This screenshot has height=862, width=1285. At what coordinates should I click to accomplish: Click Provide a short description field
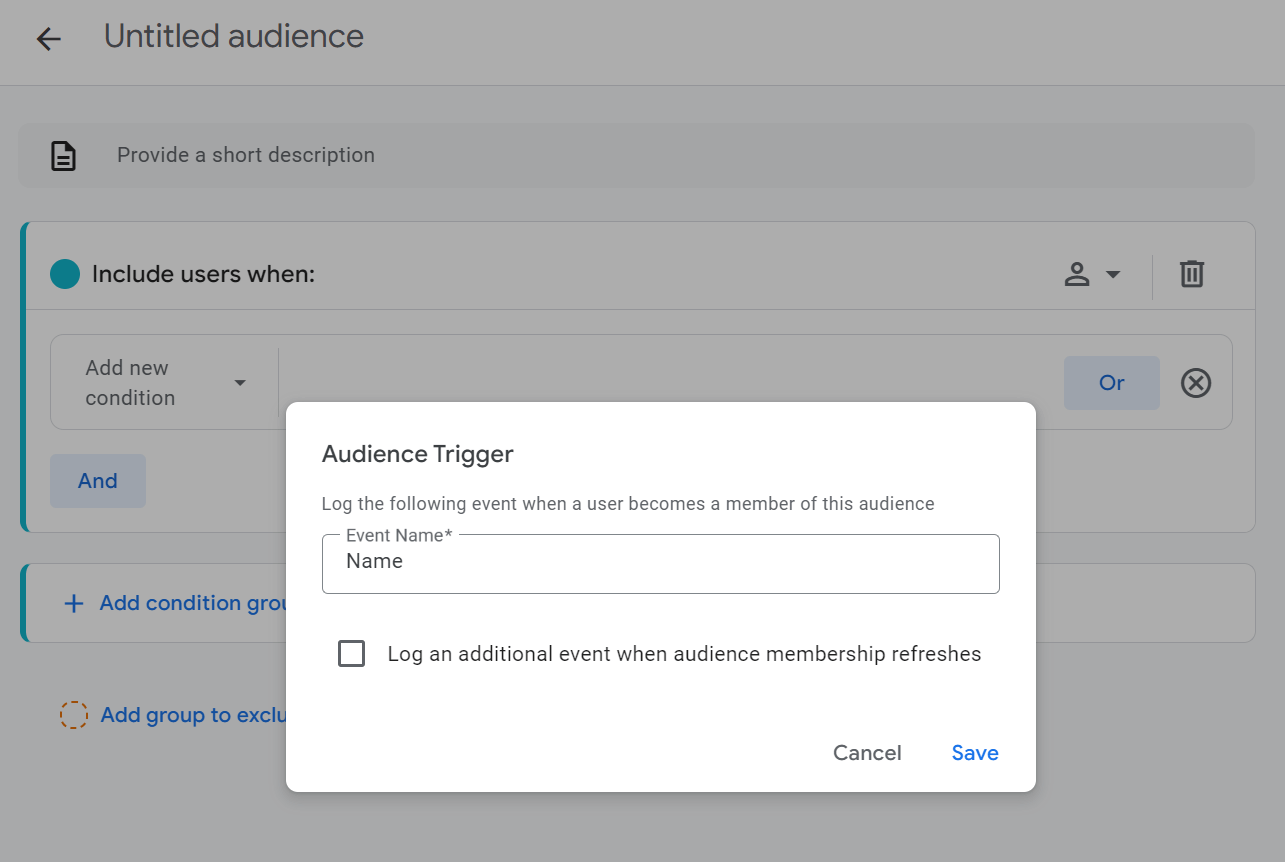click(636, 155)
